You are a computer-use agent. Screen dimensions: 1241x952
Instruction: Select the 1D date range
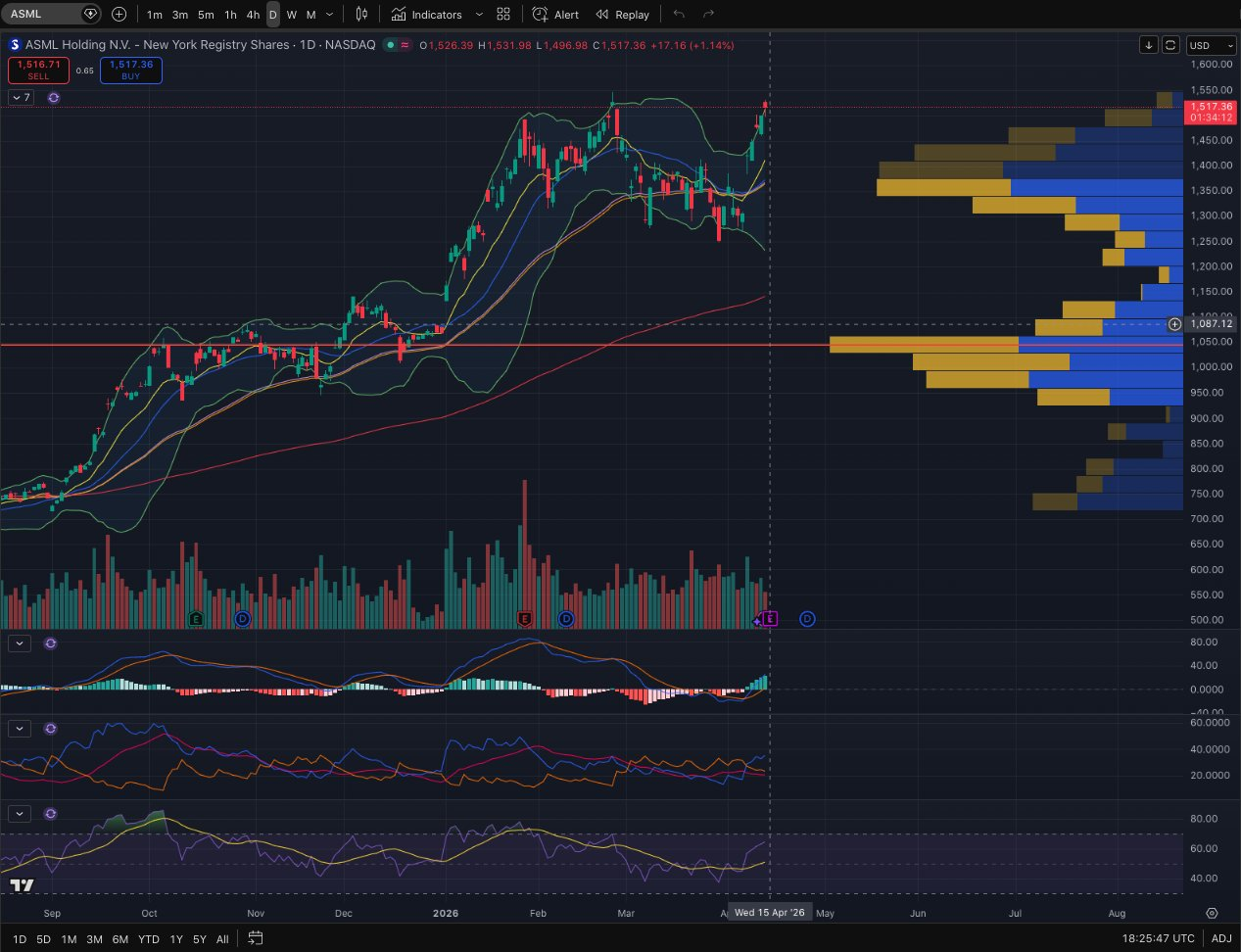[x=20, y=939]
